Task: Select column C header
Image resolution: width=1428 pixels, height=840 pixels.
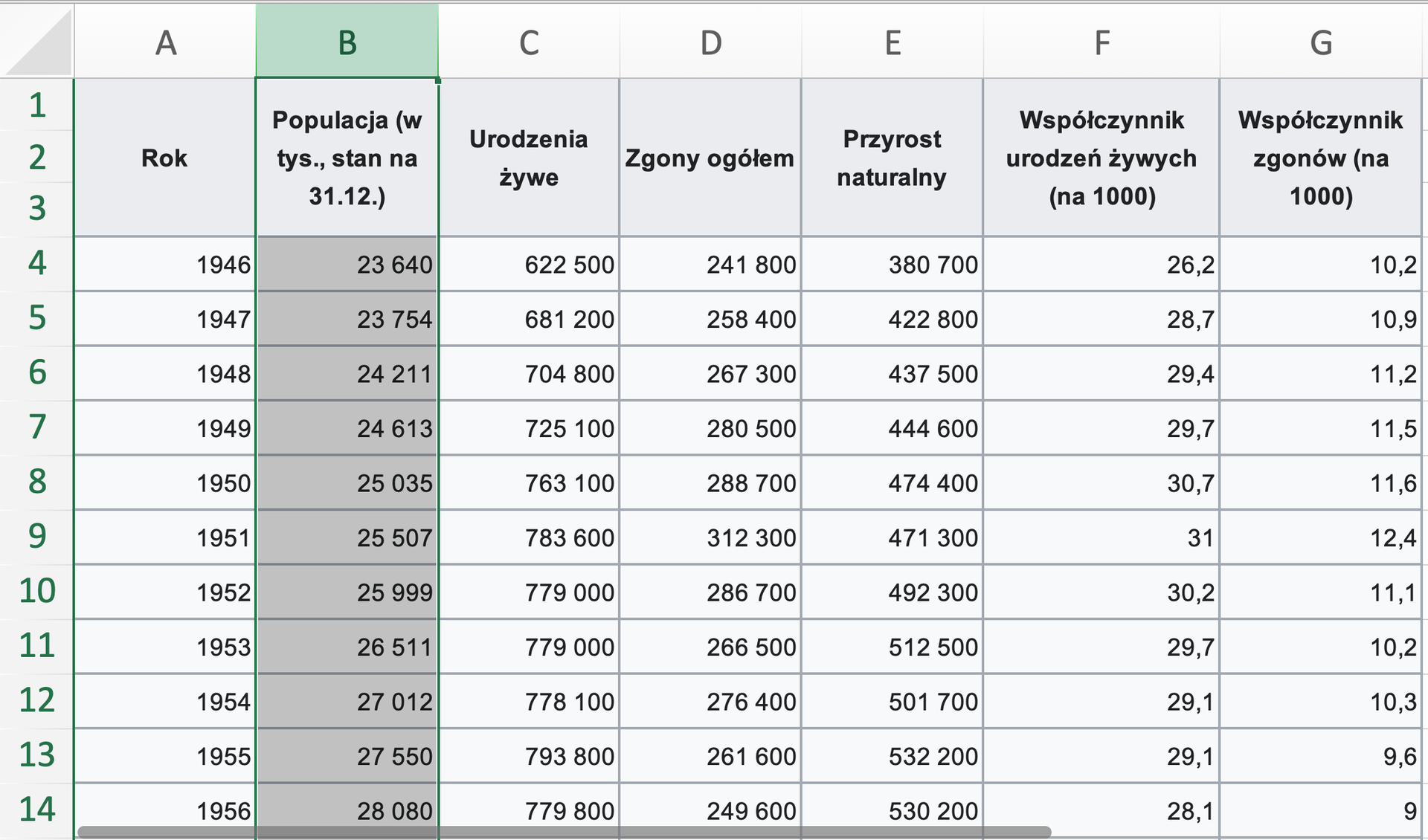Action: point(529,42)
